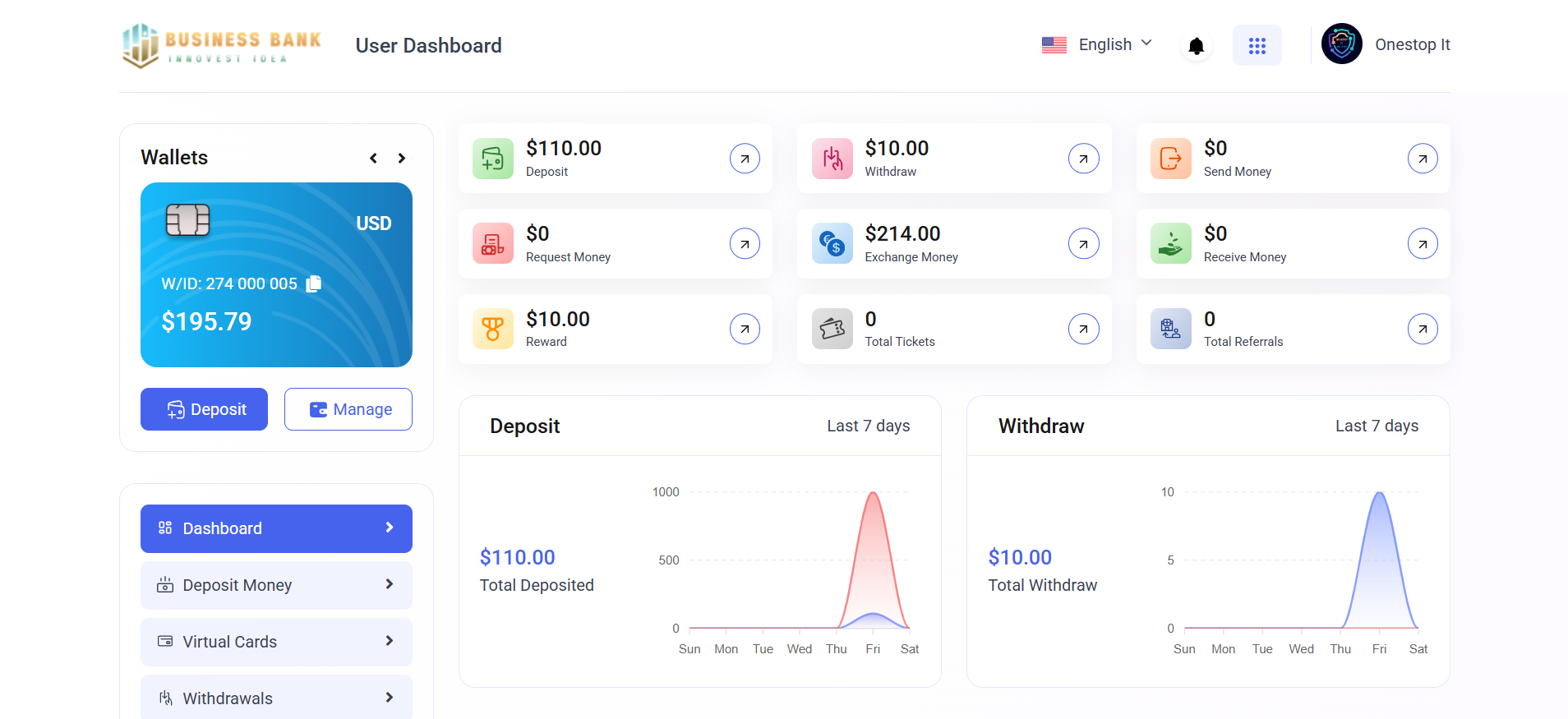This screenshot has height=719, width=1568.
Task: Open Total Tickets details arrow
Action: (x=1084, y=329)
